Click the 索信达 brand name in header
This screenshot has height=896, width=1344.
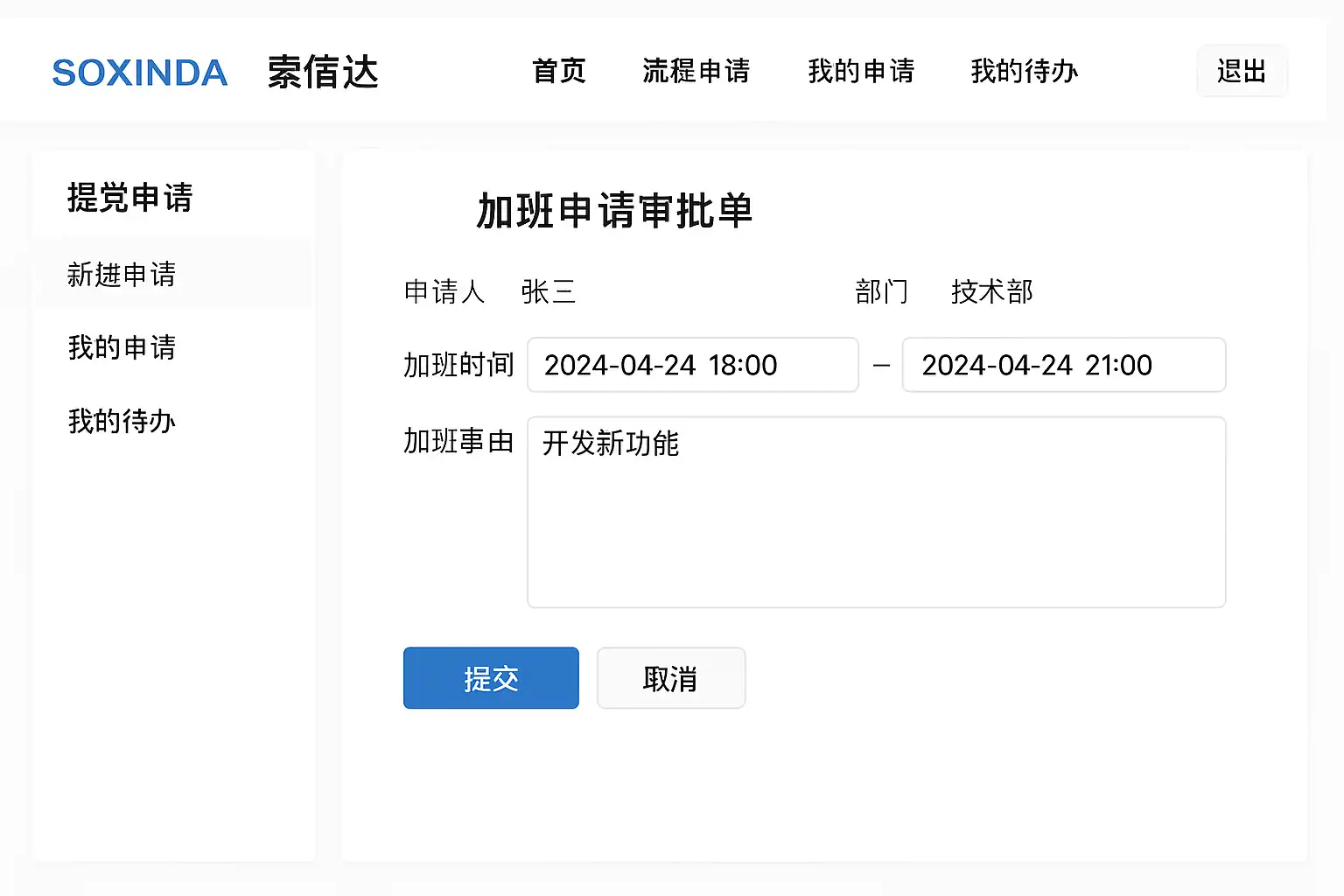click(x=323, y=72)
